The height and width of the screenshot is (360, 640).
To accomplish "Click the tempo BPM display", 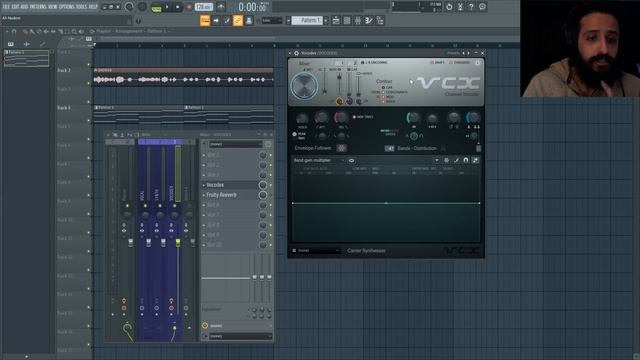I will pyautogui.click(x=204, y=7).
